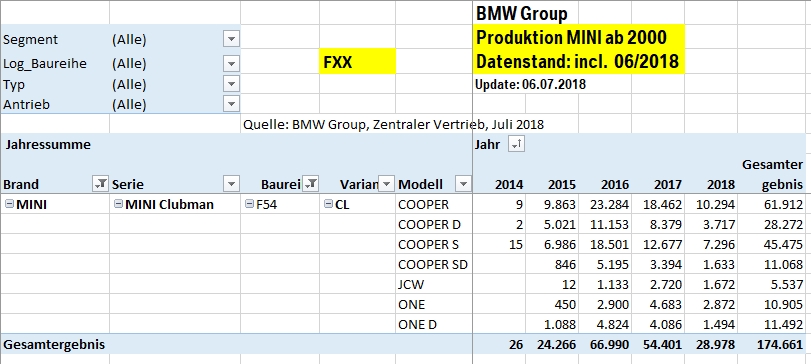Select the Gesamtergebnis column header
This screenshot has width=811, height=364.
(772, 174)
